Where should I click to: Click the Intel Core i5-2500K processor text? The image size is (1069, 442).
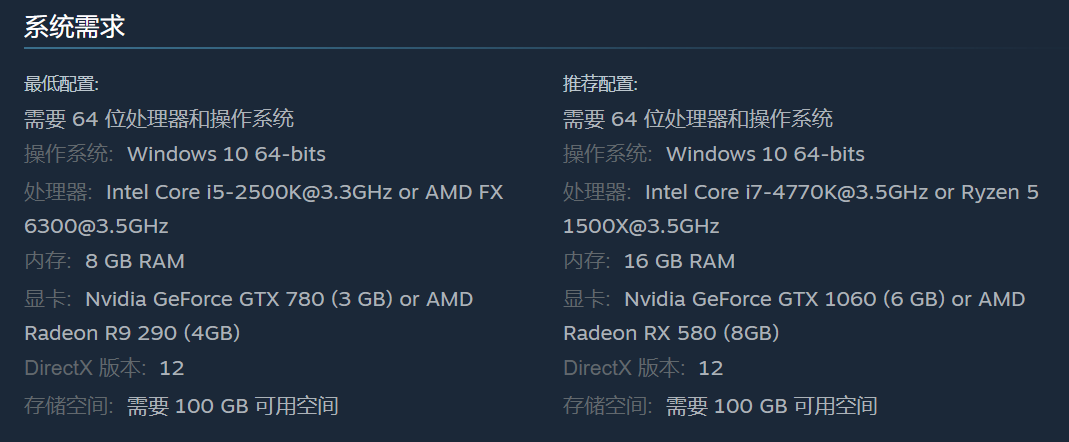[x=249, y=192]
